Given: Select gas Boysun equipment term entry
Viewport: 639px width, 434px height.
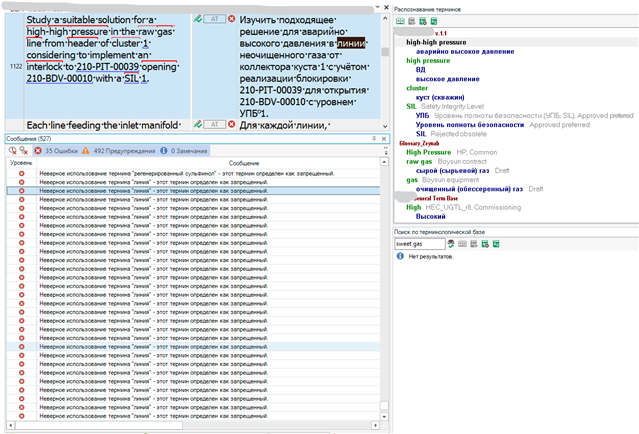Looking at the screenshot, I should pos(443,180).
